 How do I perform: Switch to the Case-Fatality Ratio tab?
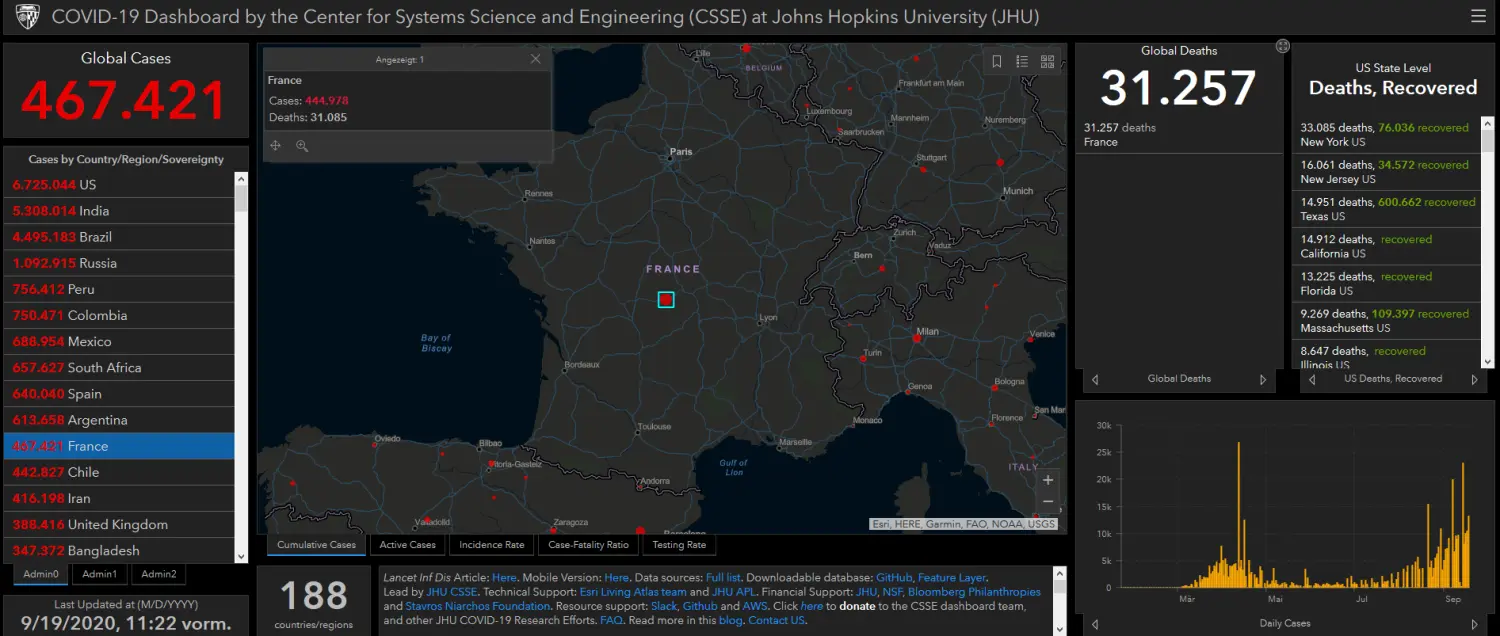tap(588, 545)
